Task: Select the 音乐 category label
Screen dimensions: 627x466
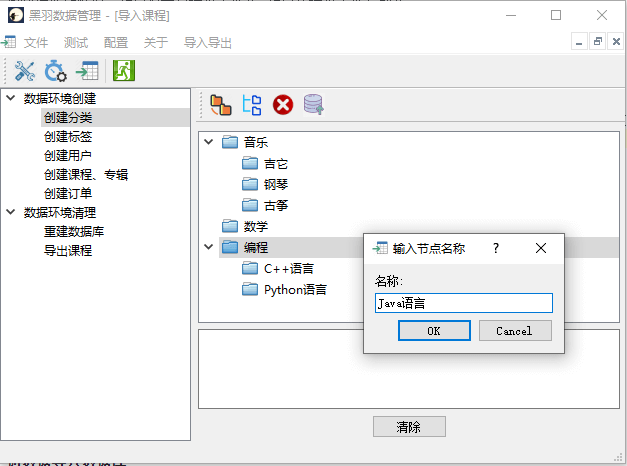Action: (x=256, y=142)
